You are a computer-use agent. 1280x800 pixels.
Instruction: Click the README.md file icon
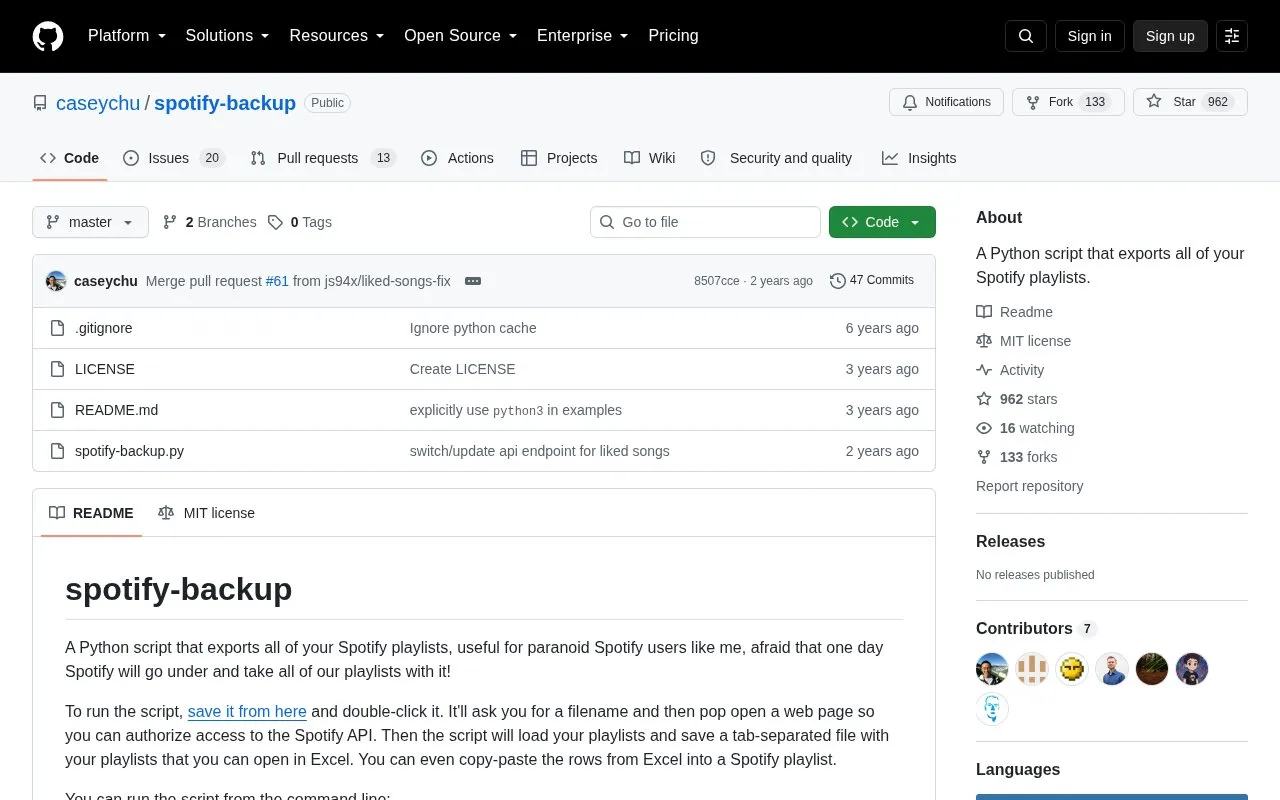57,410
